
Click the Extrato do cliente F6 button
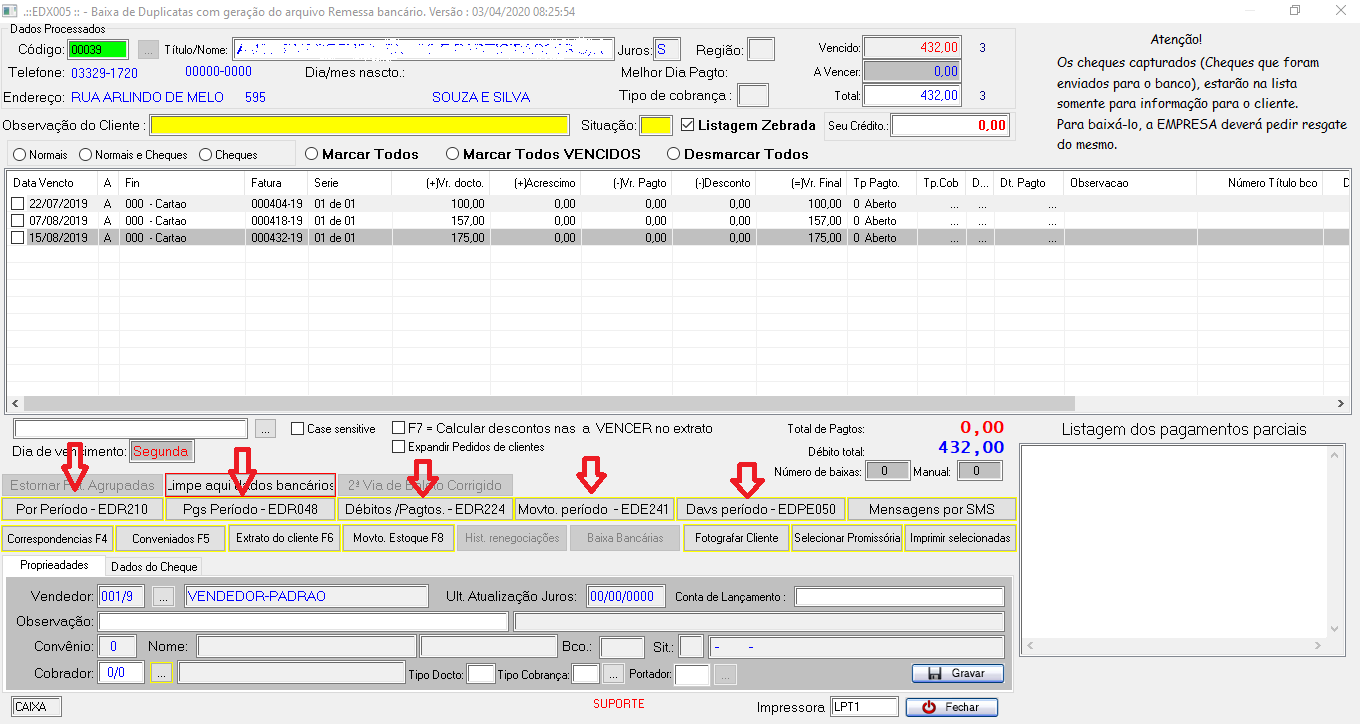pyautogui.click(x=284, y=538)
